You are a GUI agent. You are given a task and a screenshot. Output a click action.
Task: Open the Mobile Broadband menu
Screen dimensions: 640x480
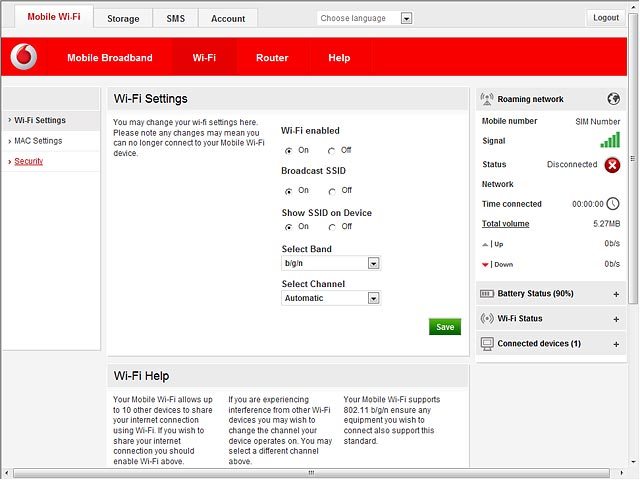point(110,58)
